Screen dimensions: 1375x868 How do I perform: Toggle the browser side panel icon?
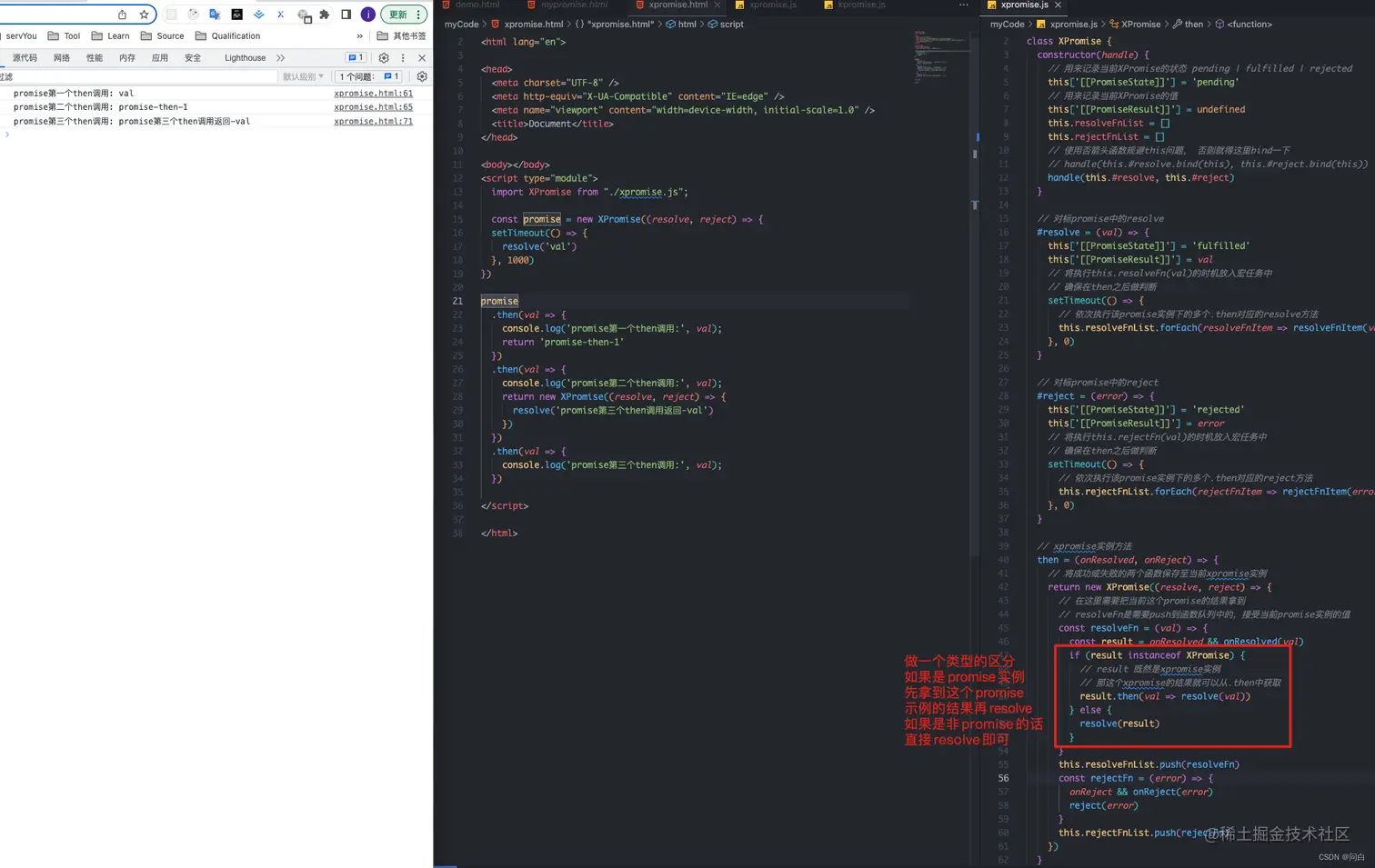click(346, 15)
